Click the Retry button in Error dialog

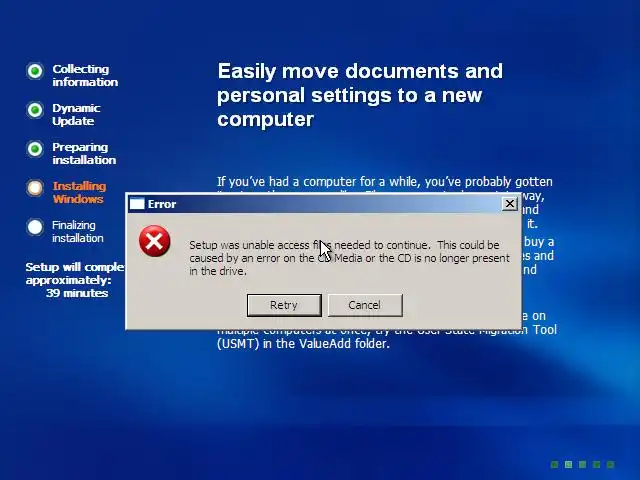pos(284,305)
